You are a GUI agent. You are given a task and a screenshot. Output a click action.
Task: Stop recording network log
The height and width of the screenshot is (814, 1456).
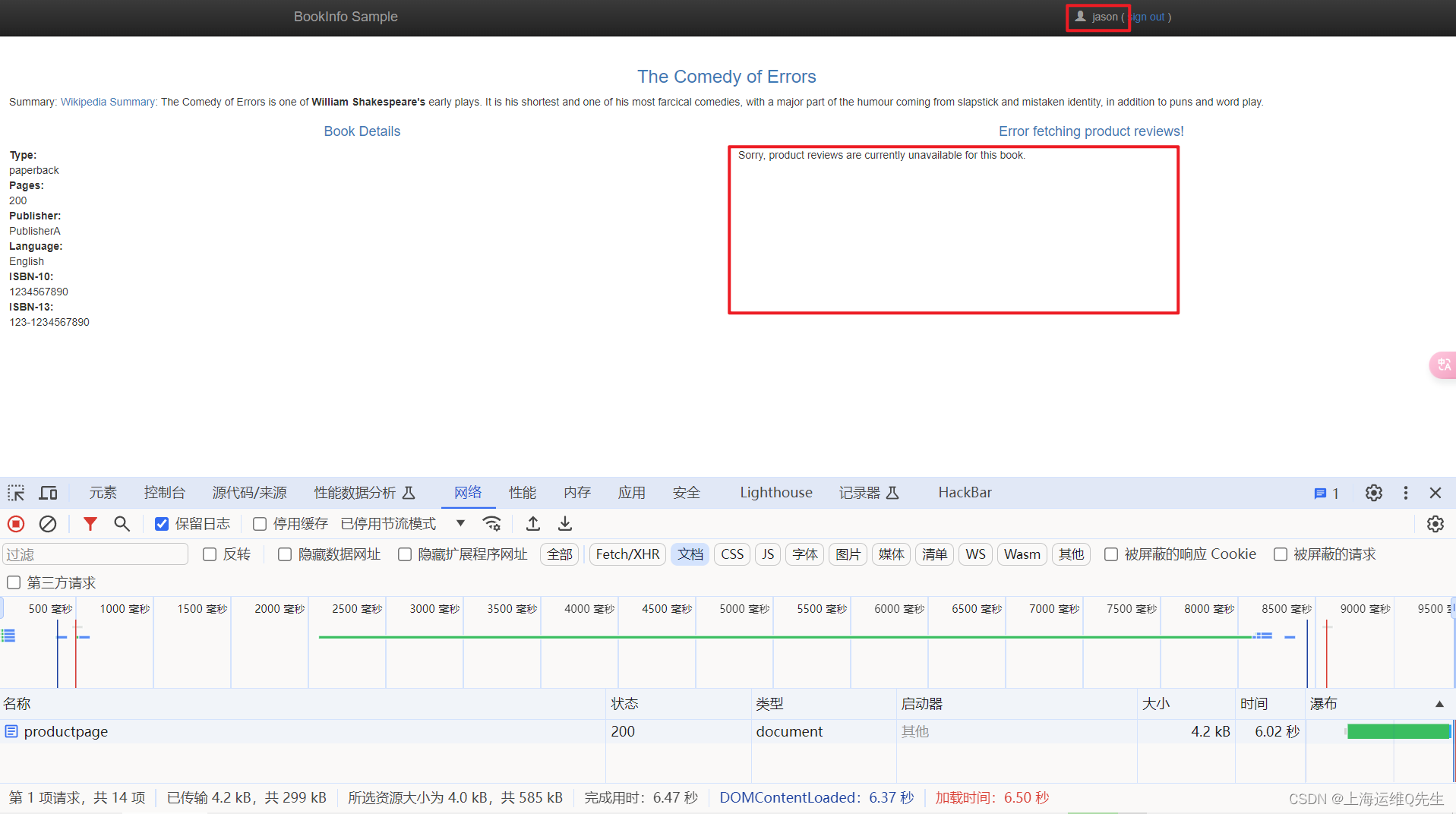pos(16,524)
